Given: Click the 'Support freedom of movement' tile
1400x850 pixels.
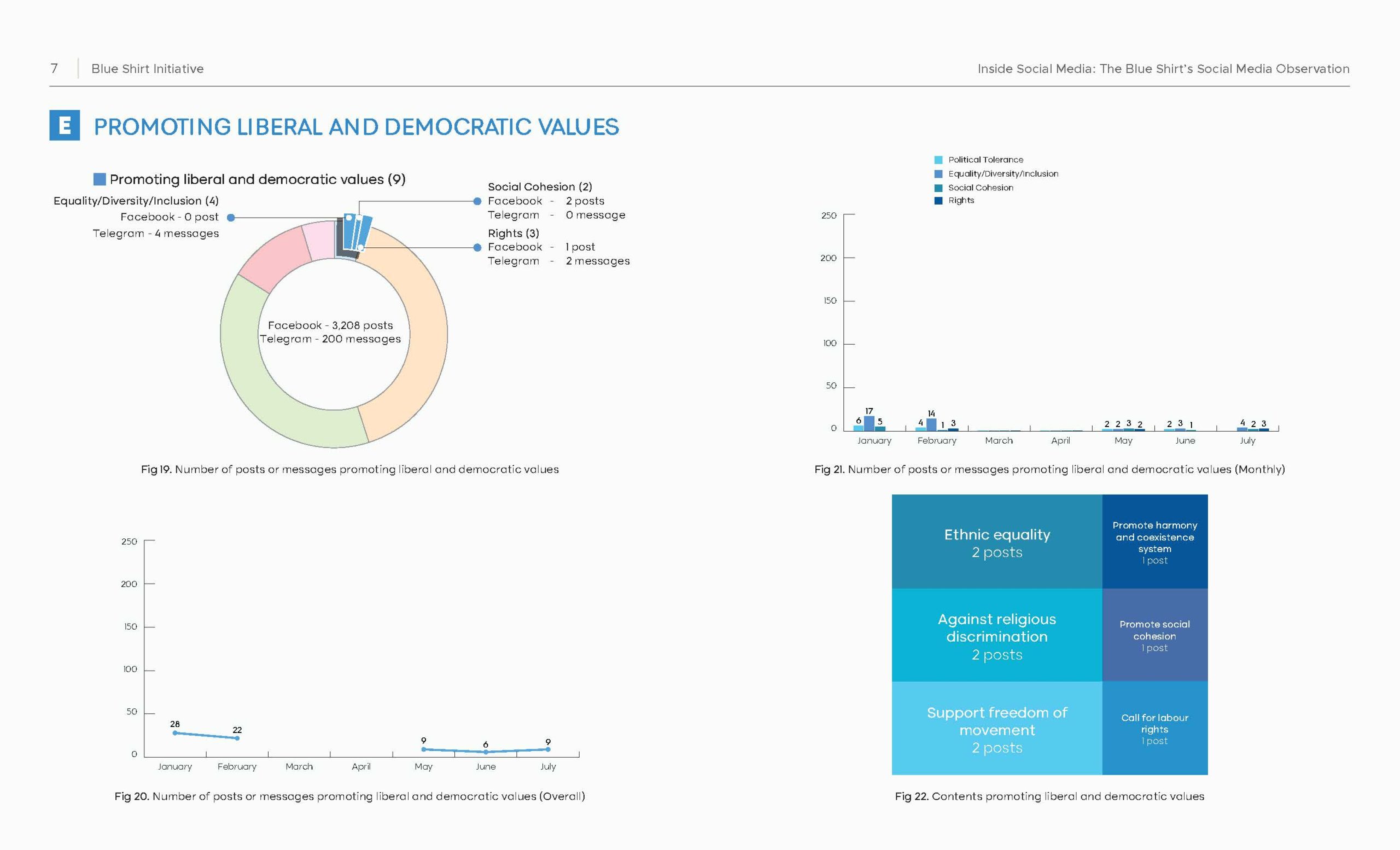Looking at the screenshot, I should (997, 729).
